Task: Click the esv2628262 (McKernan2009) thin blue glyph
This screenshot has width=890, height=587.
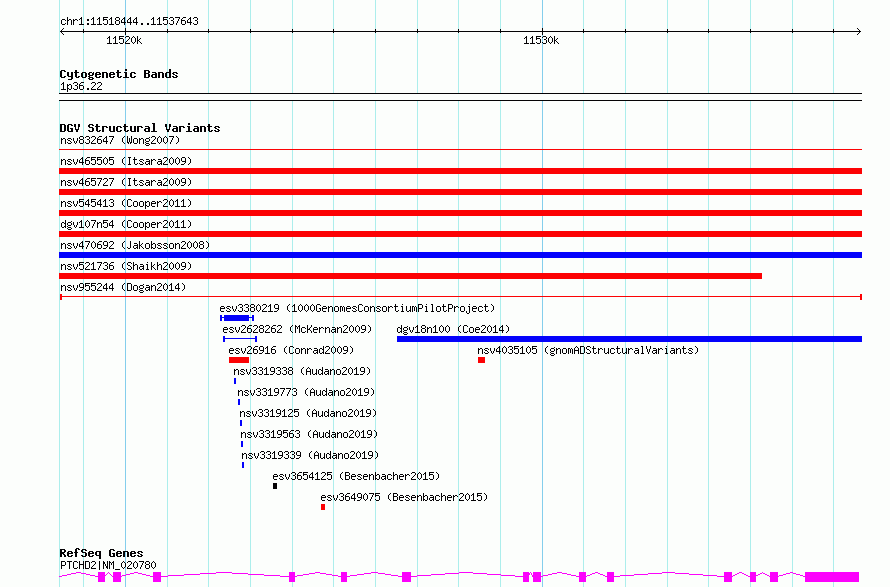Action: click(240, 339)
